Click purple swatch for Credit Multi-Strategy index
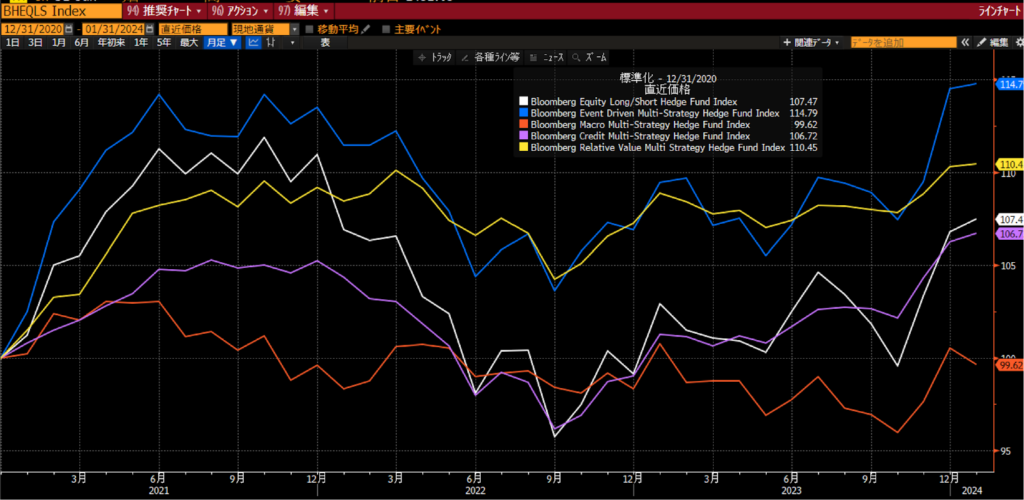 (523, 136)
